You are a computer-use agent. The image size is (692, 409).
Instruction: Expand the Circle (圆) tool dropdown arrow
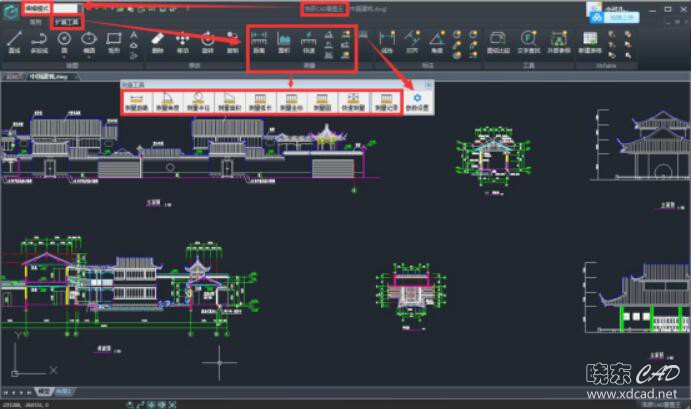(65, 55)
